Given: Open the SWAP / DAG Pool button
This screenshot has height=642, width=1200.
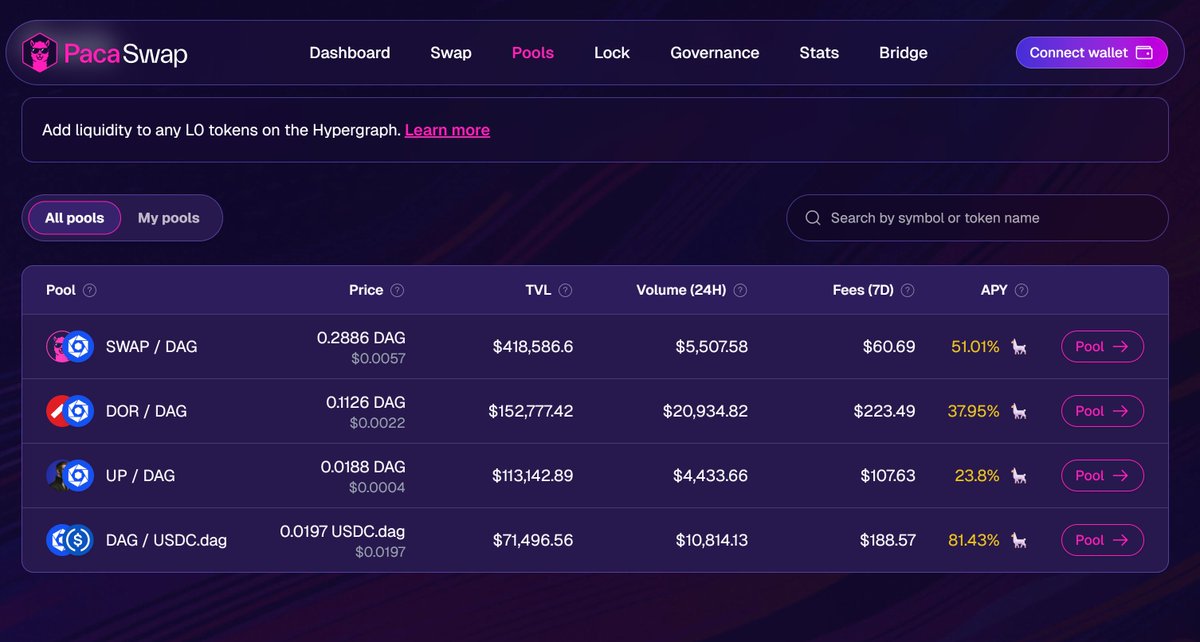Looking at the screenshot, I should [1102, 347].
